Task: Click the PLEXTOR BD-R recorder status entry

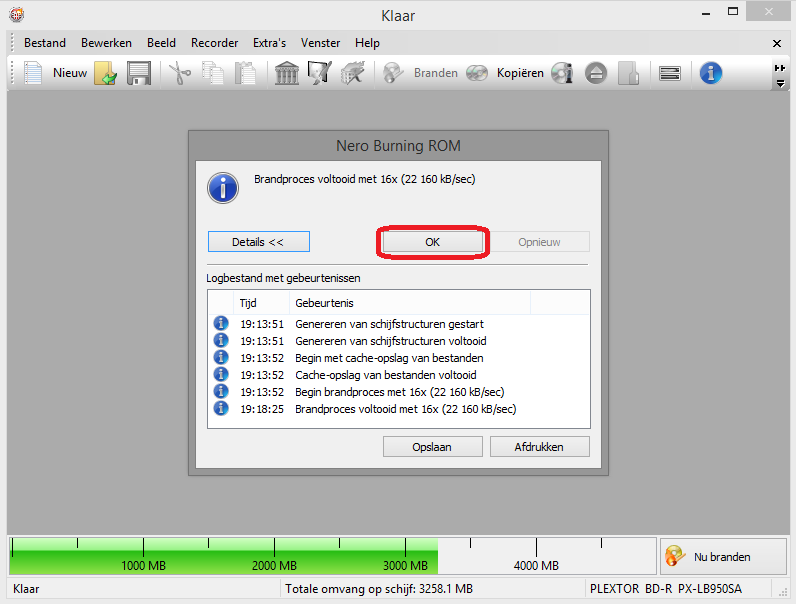Action: [666, 589]
